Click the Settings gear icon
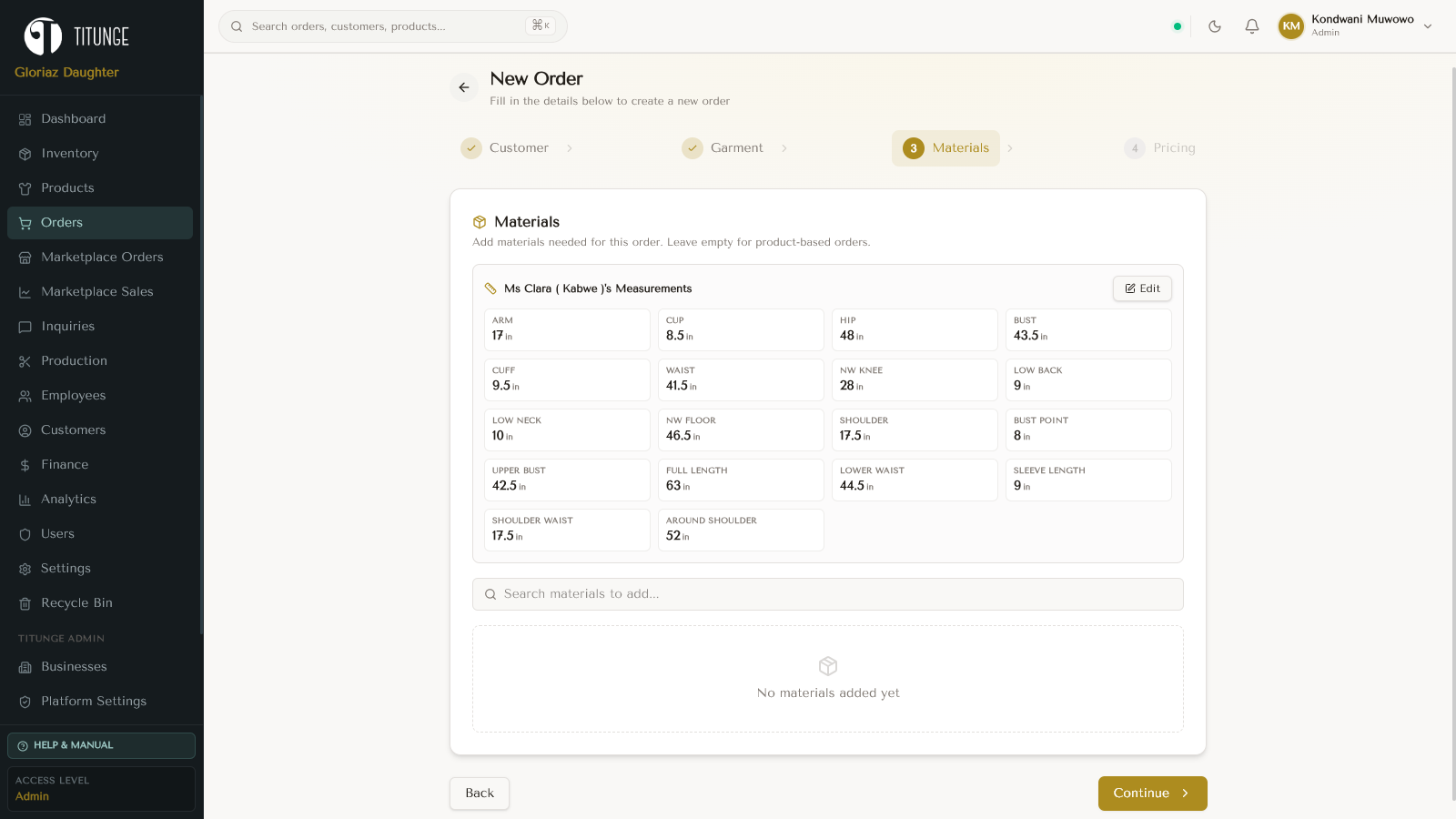The height and width of the screenshot is (819, 1456). (25, 570)
